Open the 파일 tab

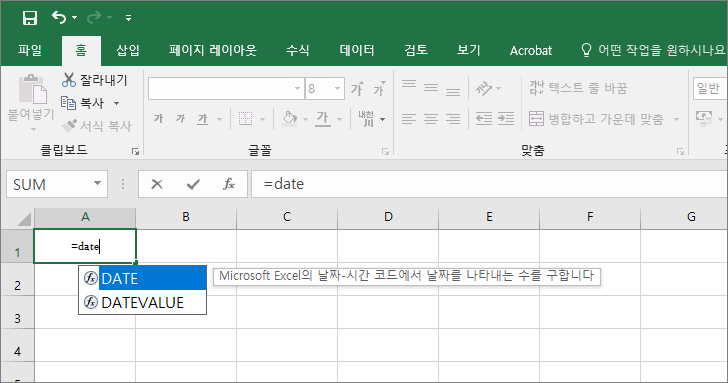30,50
